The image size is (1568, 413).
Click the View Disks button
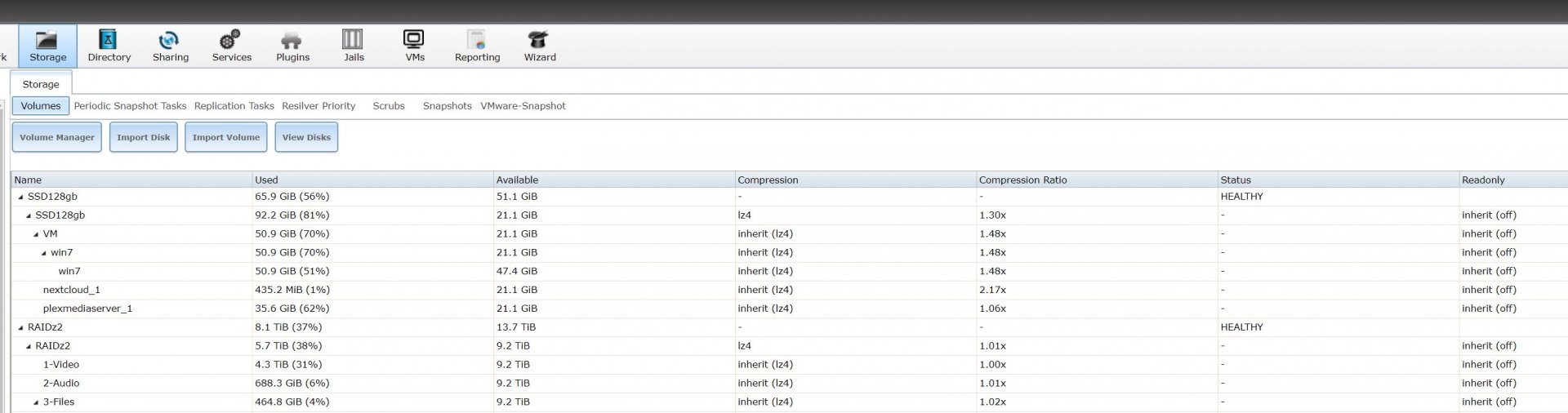coord(306,137)
